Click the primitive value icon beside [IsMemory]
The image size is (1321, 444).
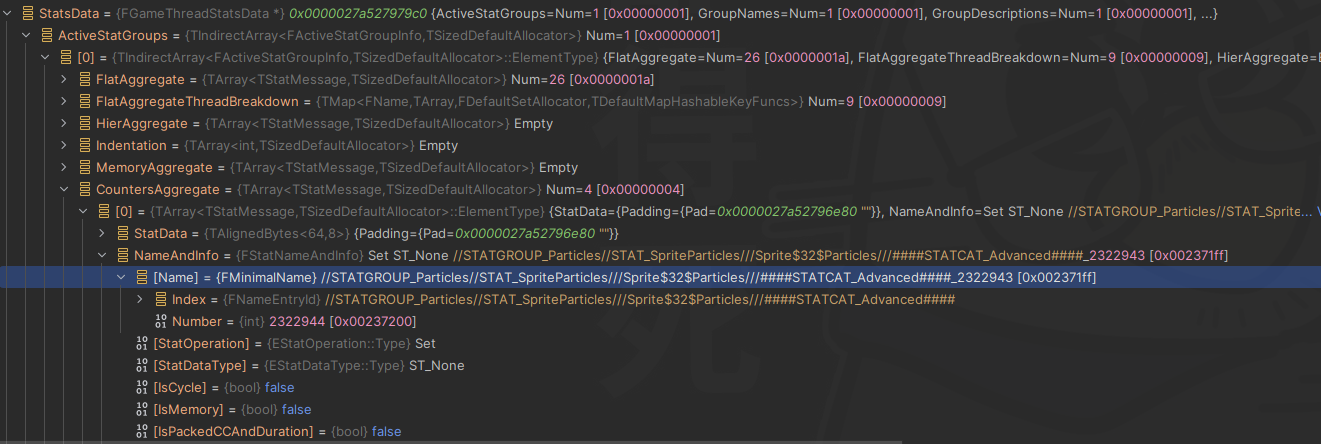141,410
